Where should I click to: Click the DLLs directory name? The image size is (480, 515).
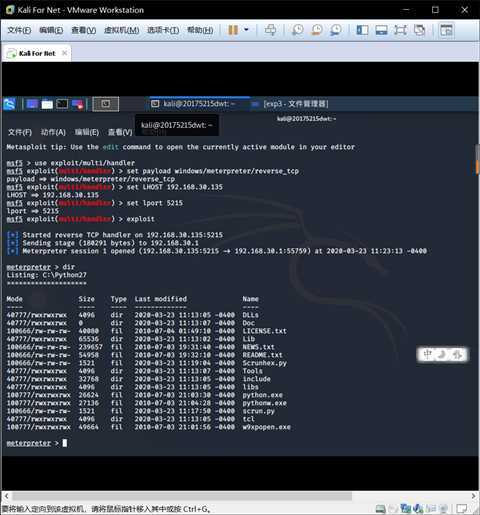click(x=251, y=315)
